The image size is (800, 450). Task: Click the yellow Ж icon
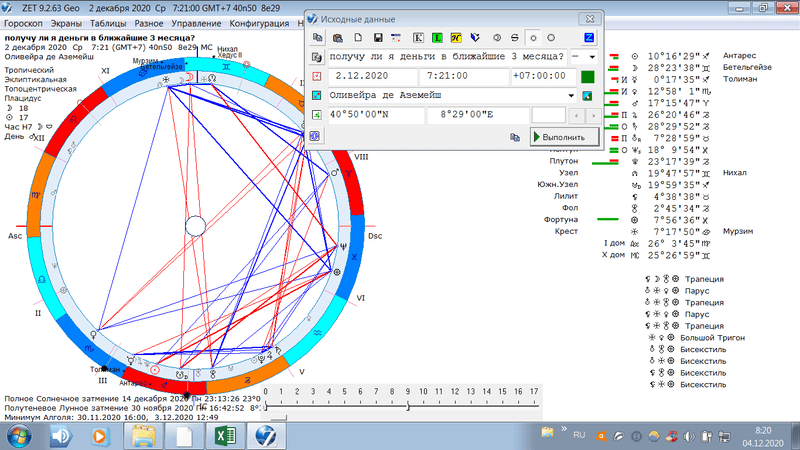click(x=456, y=37)
